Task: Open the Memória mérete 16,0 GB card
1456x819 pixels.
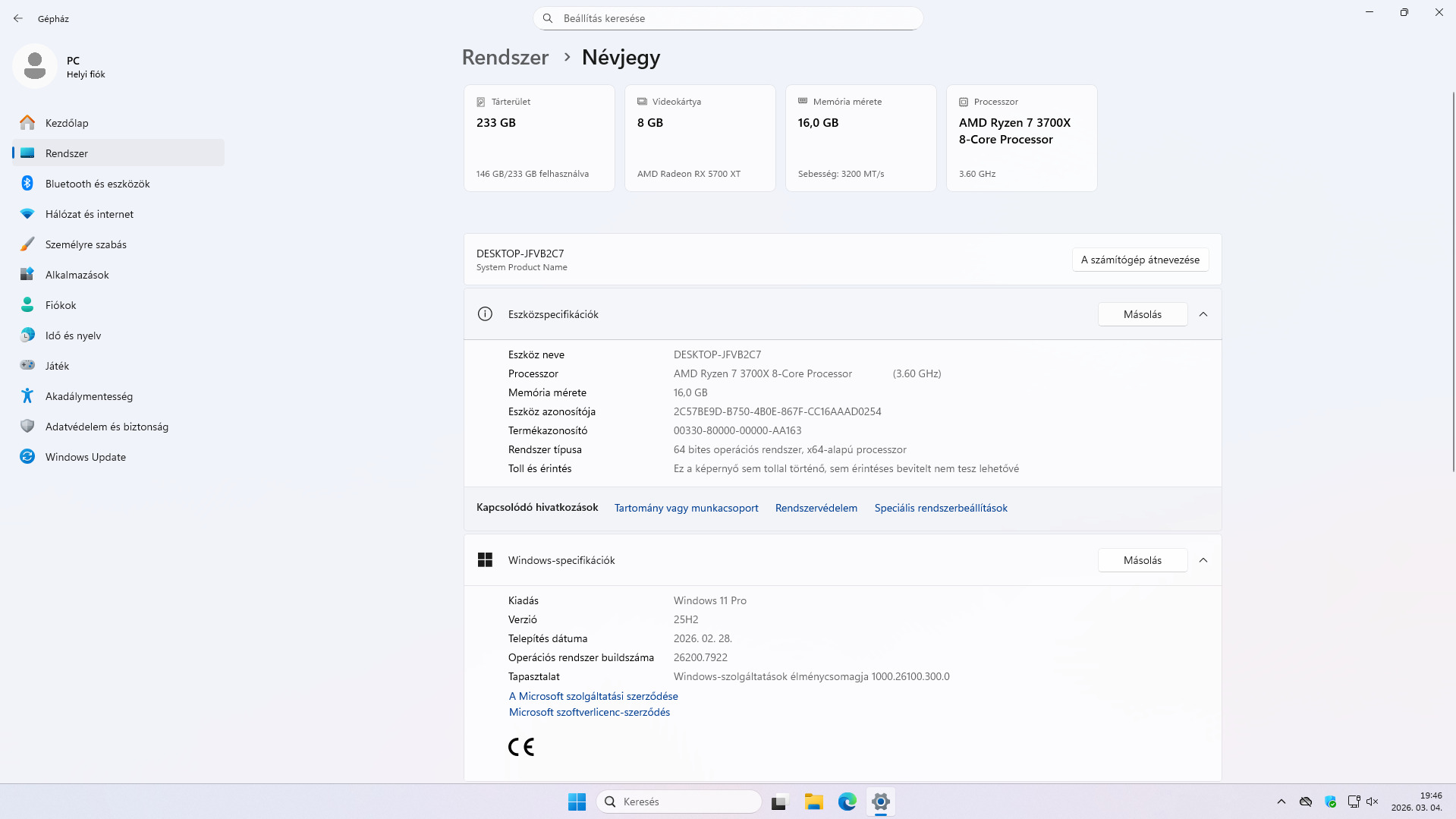Action: [861, 138]
